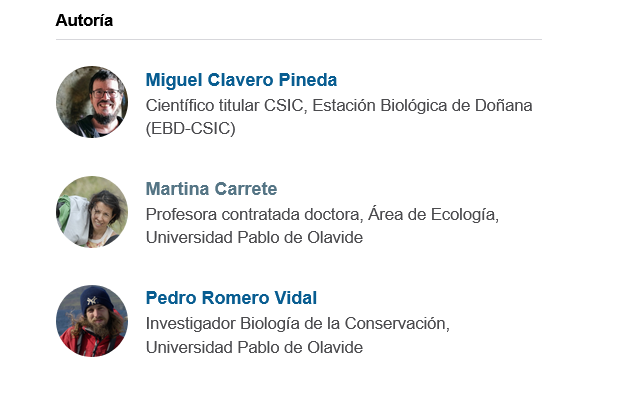Open Miguel Clavero Pineda's author profile link
The height and width of the screenshot is (399, 624).
(x=241, y=80)
